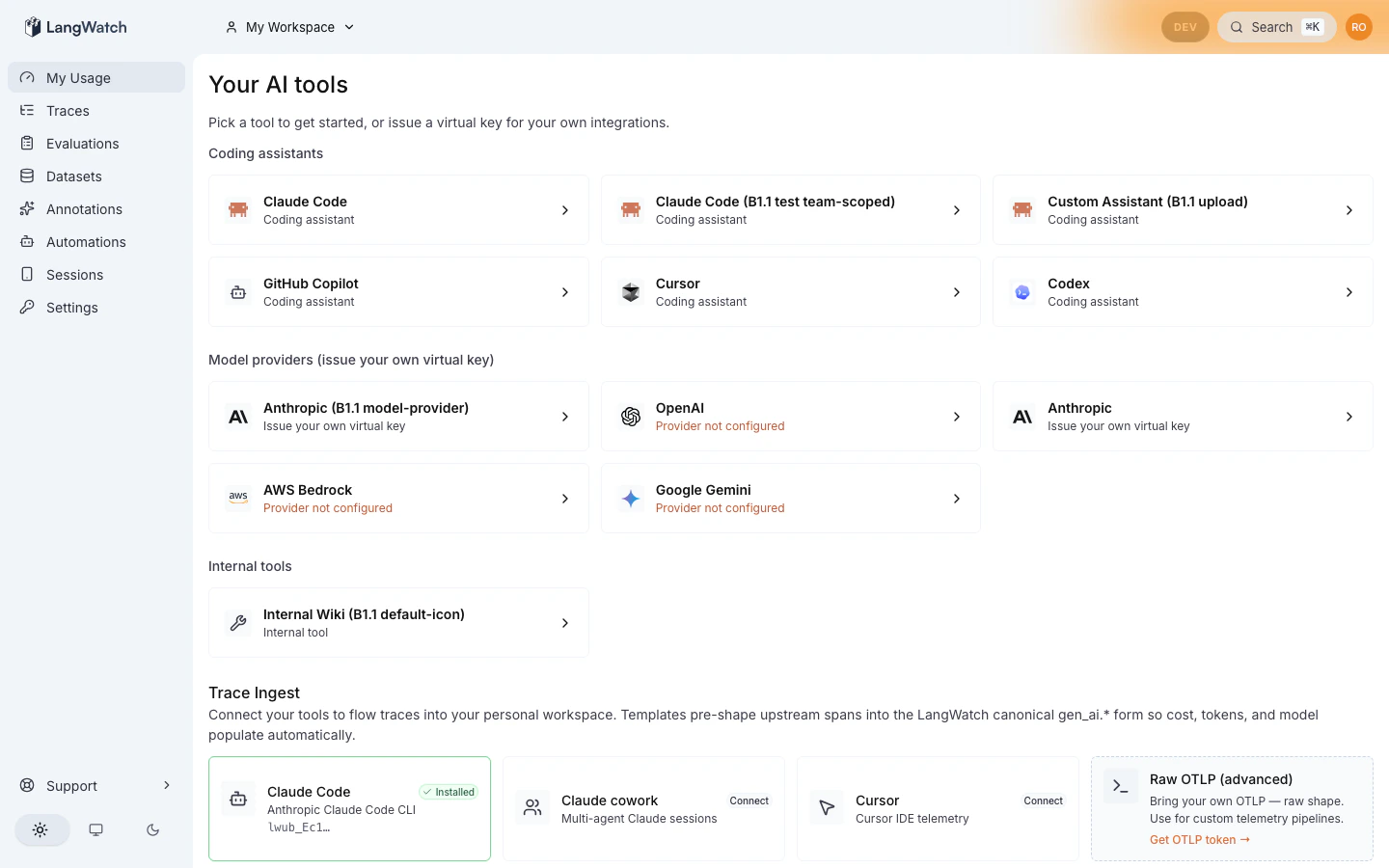Click the Codex logo icon
The image size is (1389, 868).
(x=1022, y=292)
